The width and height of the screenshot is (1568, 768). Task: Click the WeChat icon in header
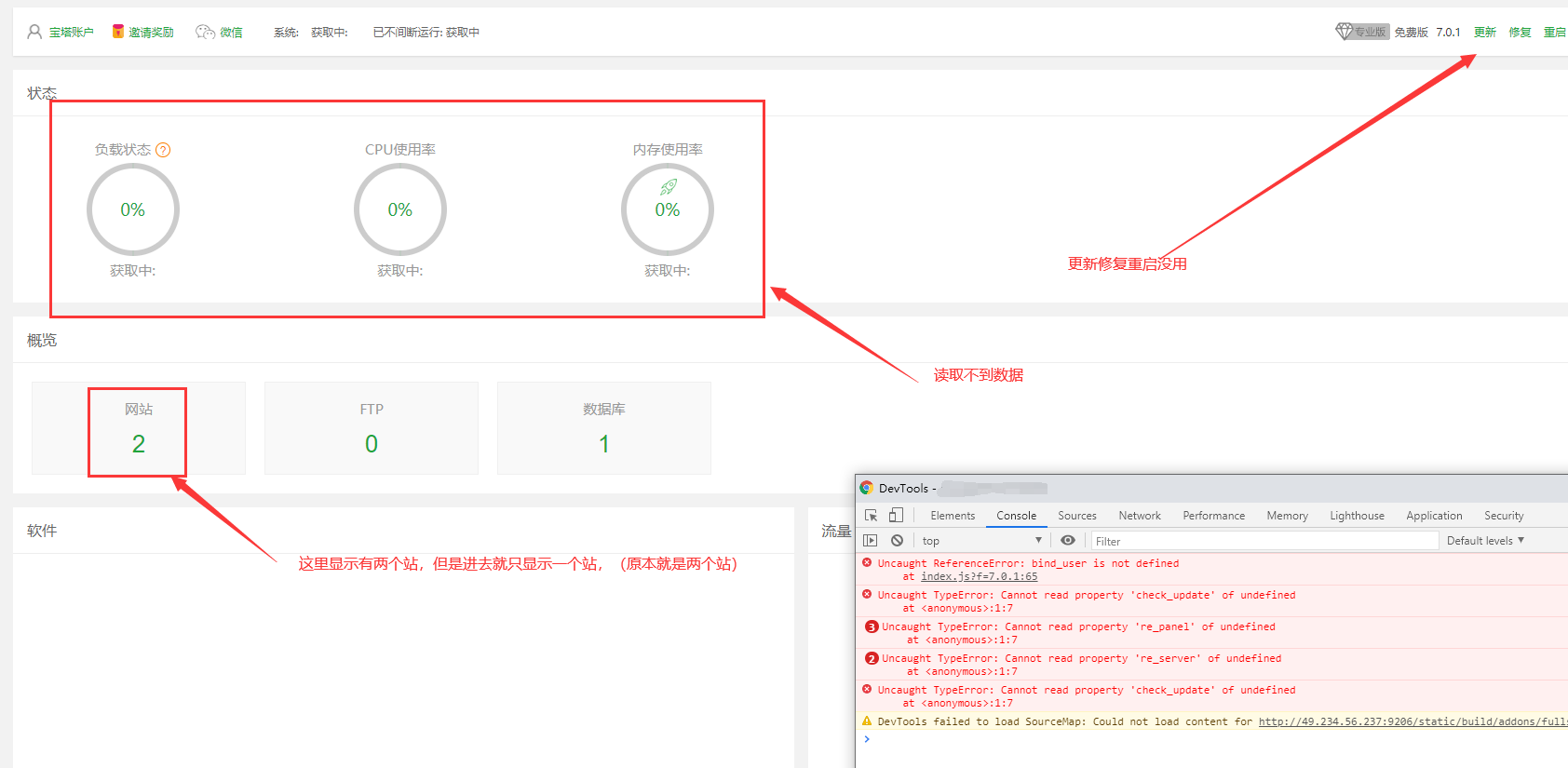205,32
